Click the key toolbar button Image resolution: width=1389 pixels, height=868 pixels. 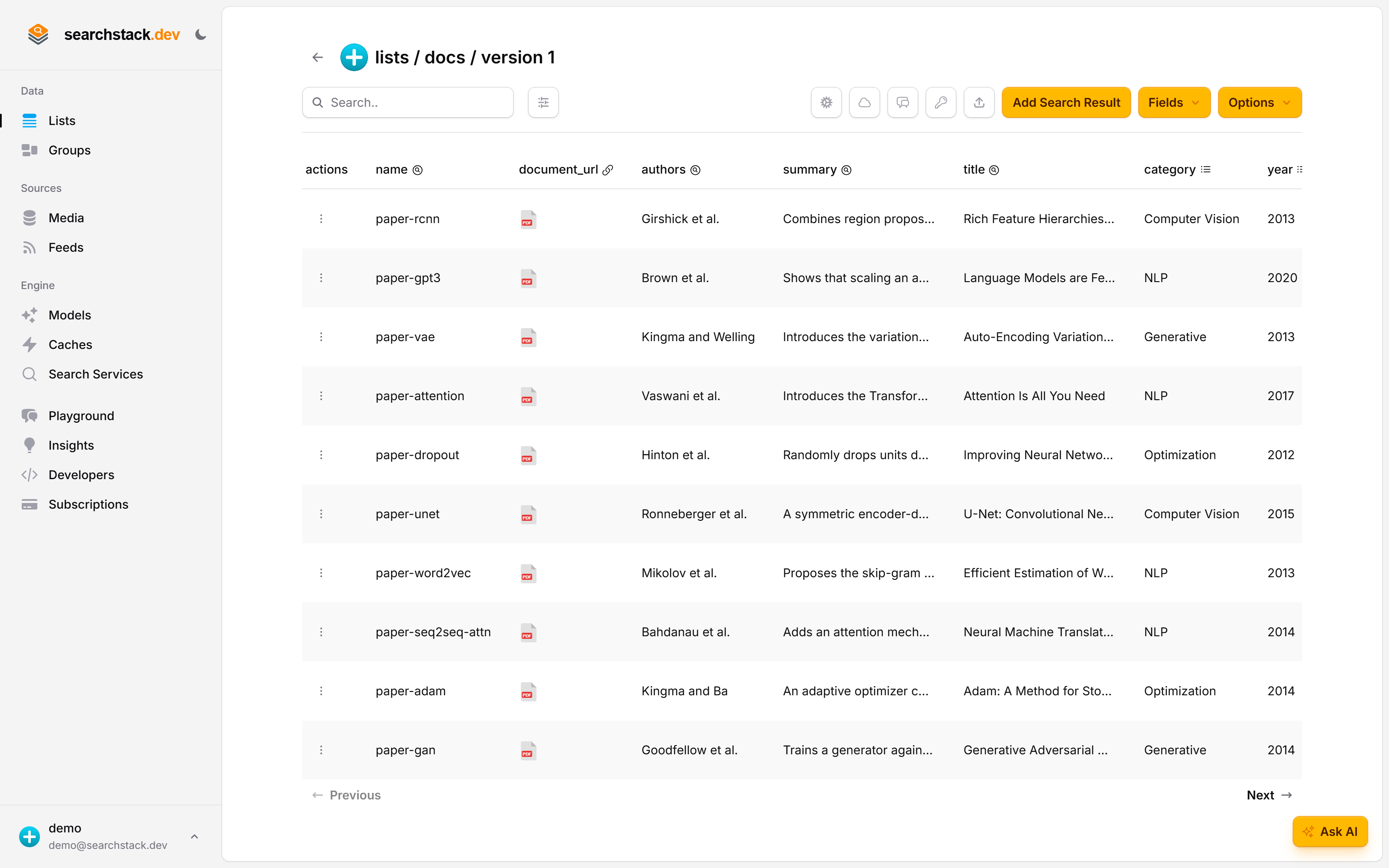[941, 103]
